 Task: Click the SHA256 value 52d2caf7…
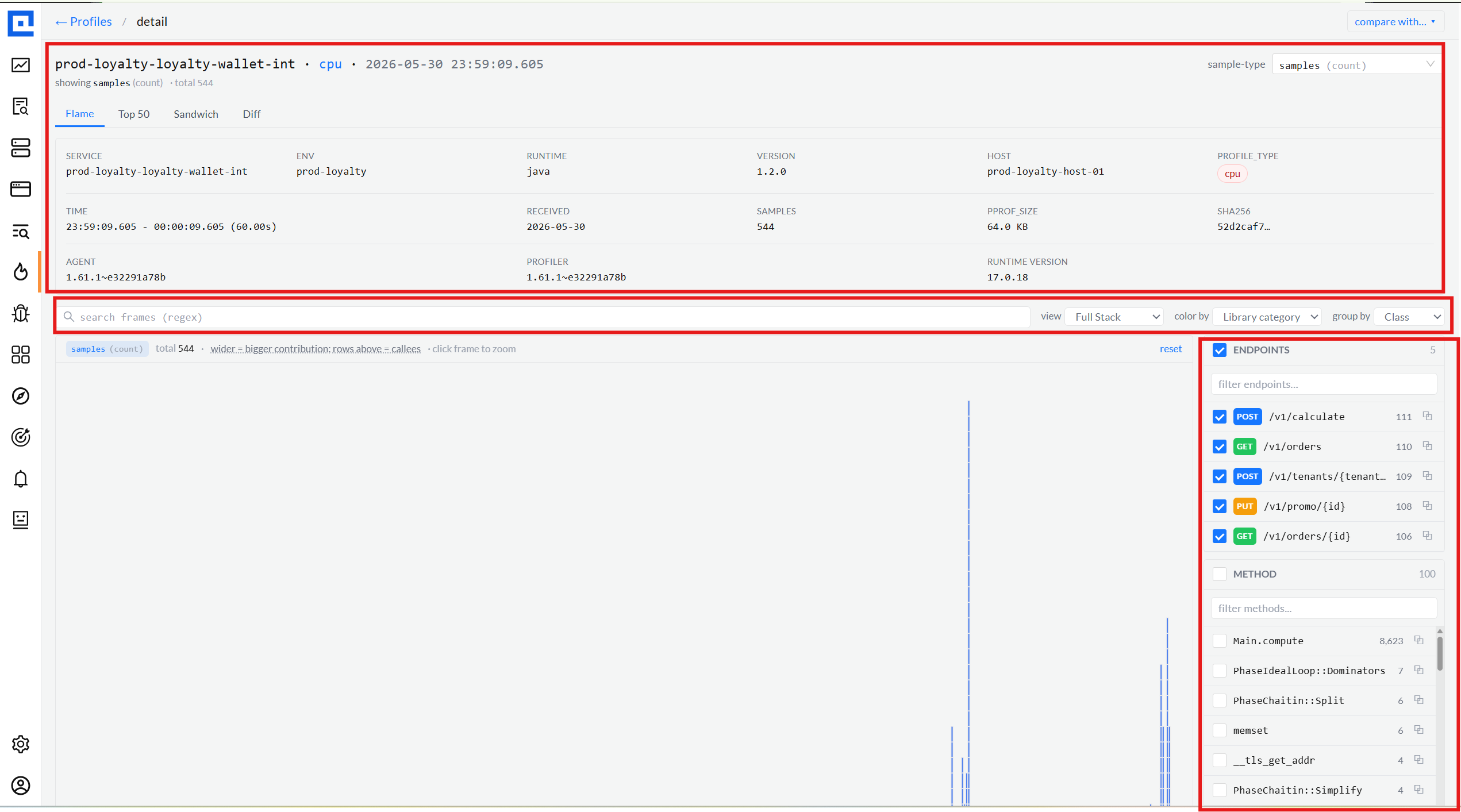point(1244,226)
